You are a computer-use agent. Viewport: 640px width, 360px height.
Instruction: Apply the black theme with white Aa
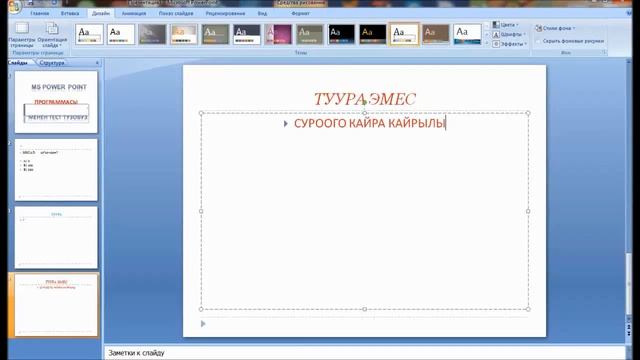click(341, 34)
